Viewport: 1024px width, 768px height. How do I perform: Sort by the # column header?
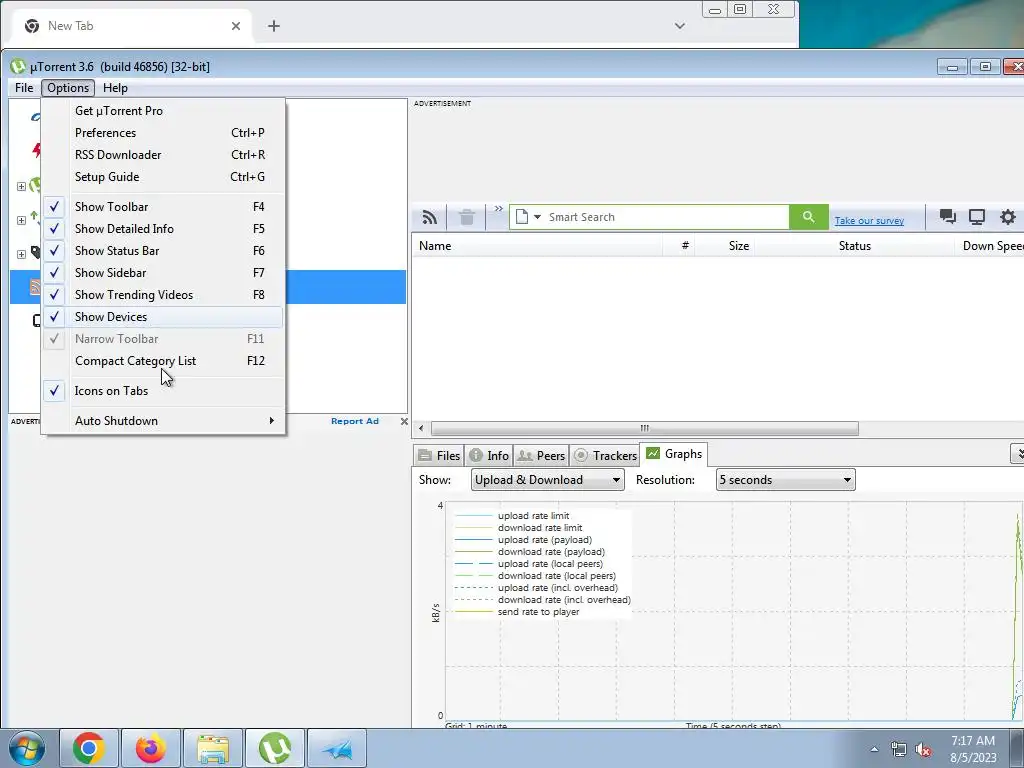coord(679,246)
